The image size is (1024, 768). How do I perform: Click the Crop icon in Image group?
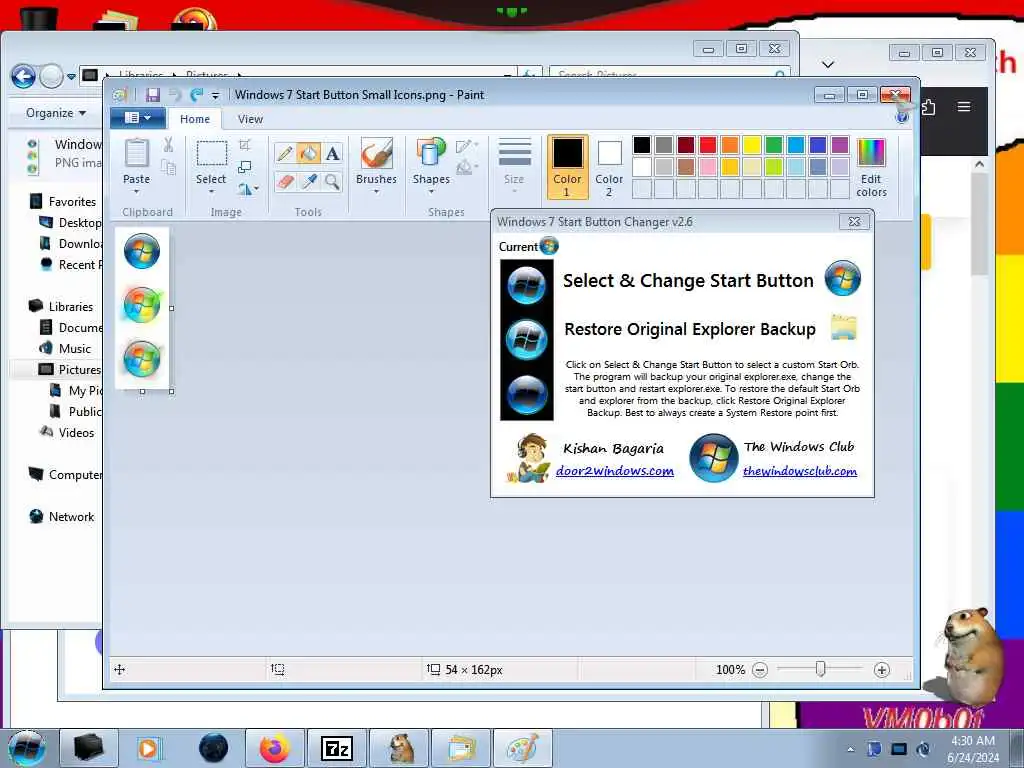pyautogui.click(x=245, y=145)
